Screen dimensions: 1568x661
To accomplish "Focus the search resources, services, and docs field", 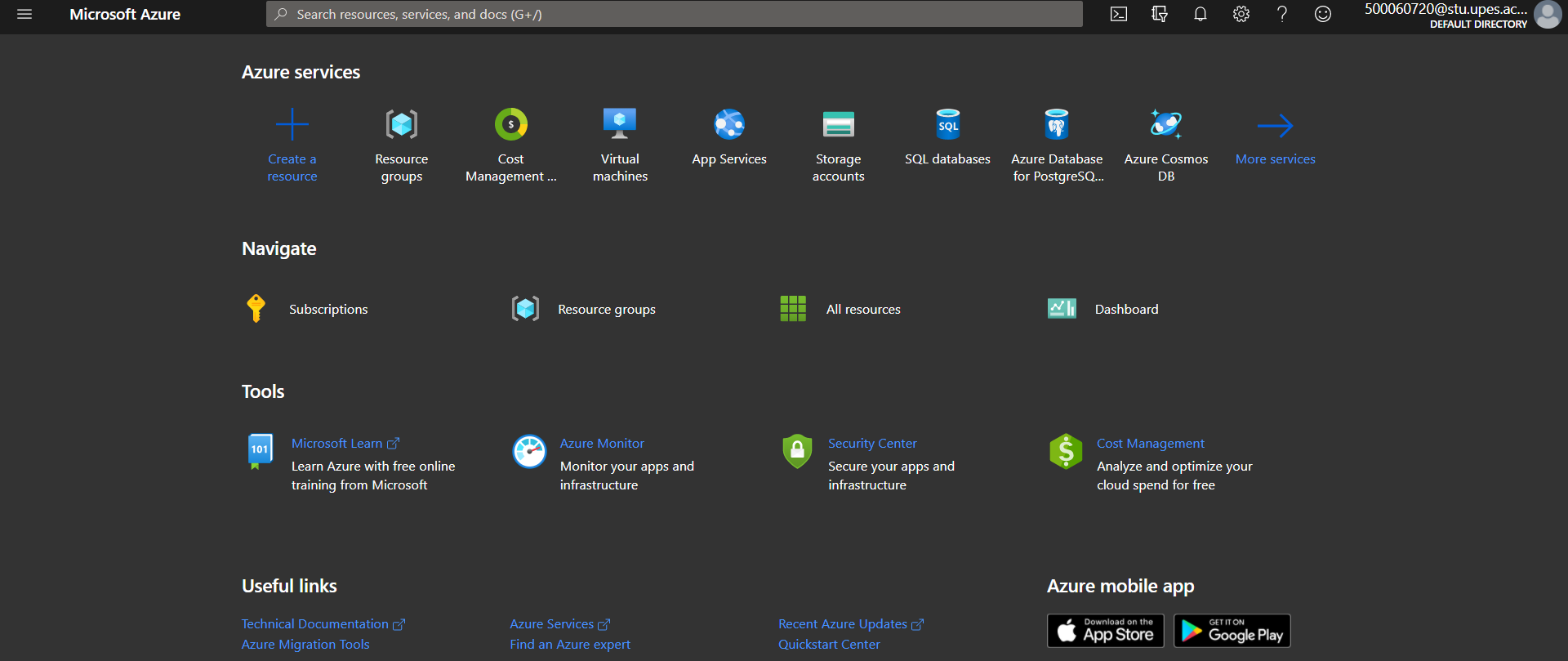I will point(675,14).
